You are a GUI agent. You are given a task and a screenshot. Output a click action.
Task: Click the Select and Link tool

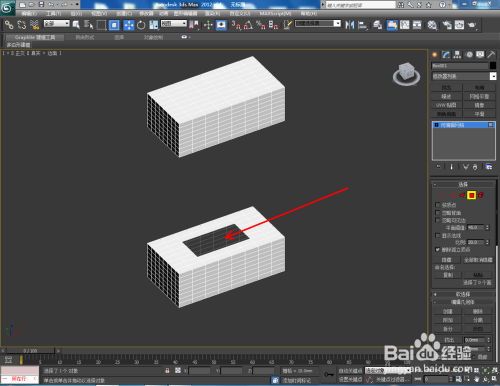(9, 25)
